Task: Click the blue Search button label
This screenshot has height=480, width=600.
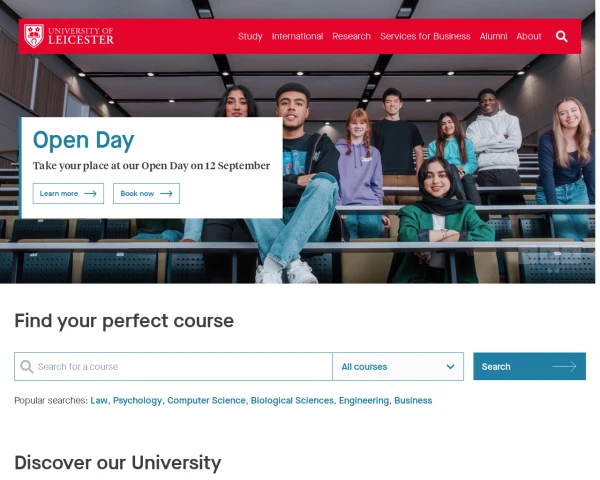Action: [x=496, y=367]
